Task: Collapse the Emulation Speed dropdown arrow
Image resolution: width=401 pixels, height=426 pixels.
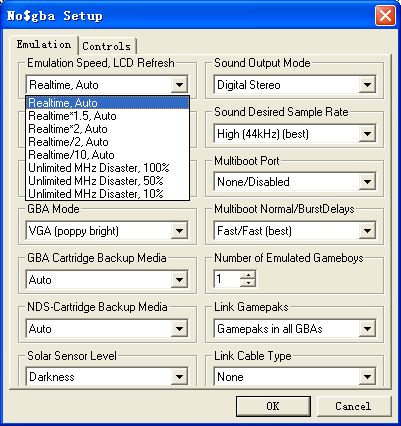Action: [179, 85]
